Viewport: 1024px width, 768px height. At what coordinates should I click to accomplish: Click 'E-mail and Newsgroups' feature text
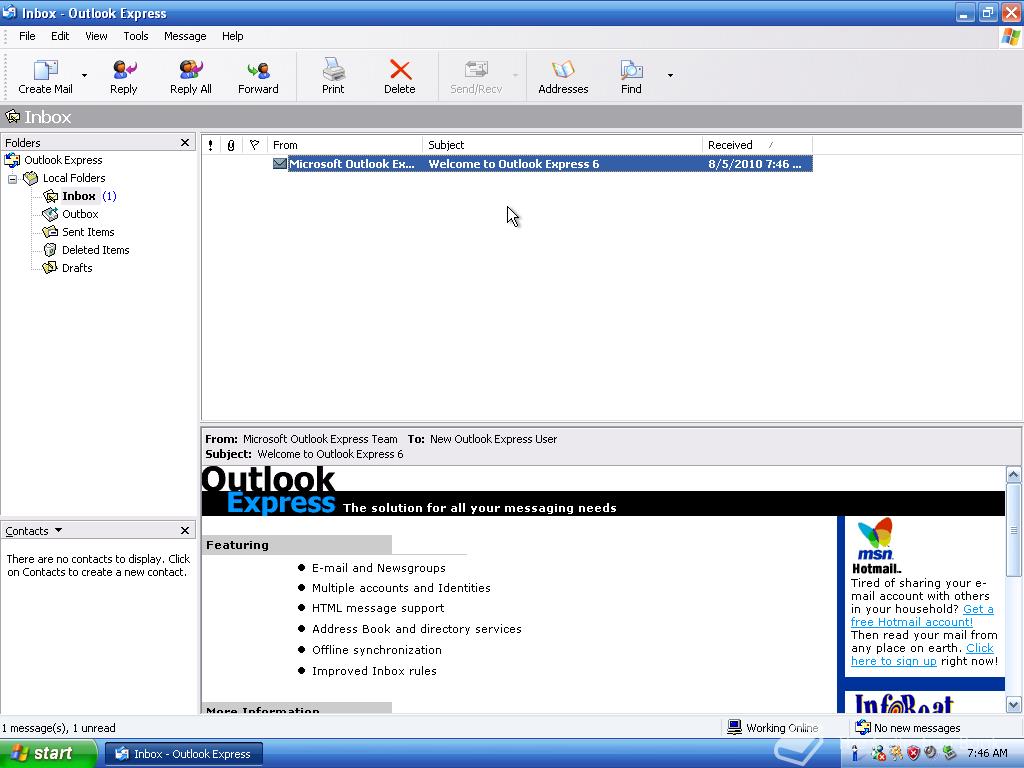point(379,568)
